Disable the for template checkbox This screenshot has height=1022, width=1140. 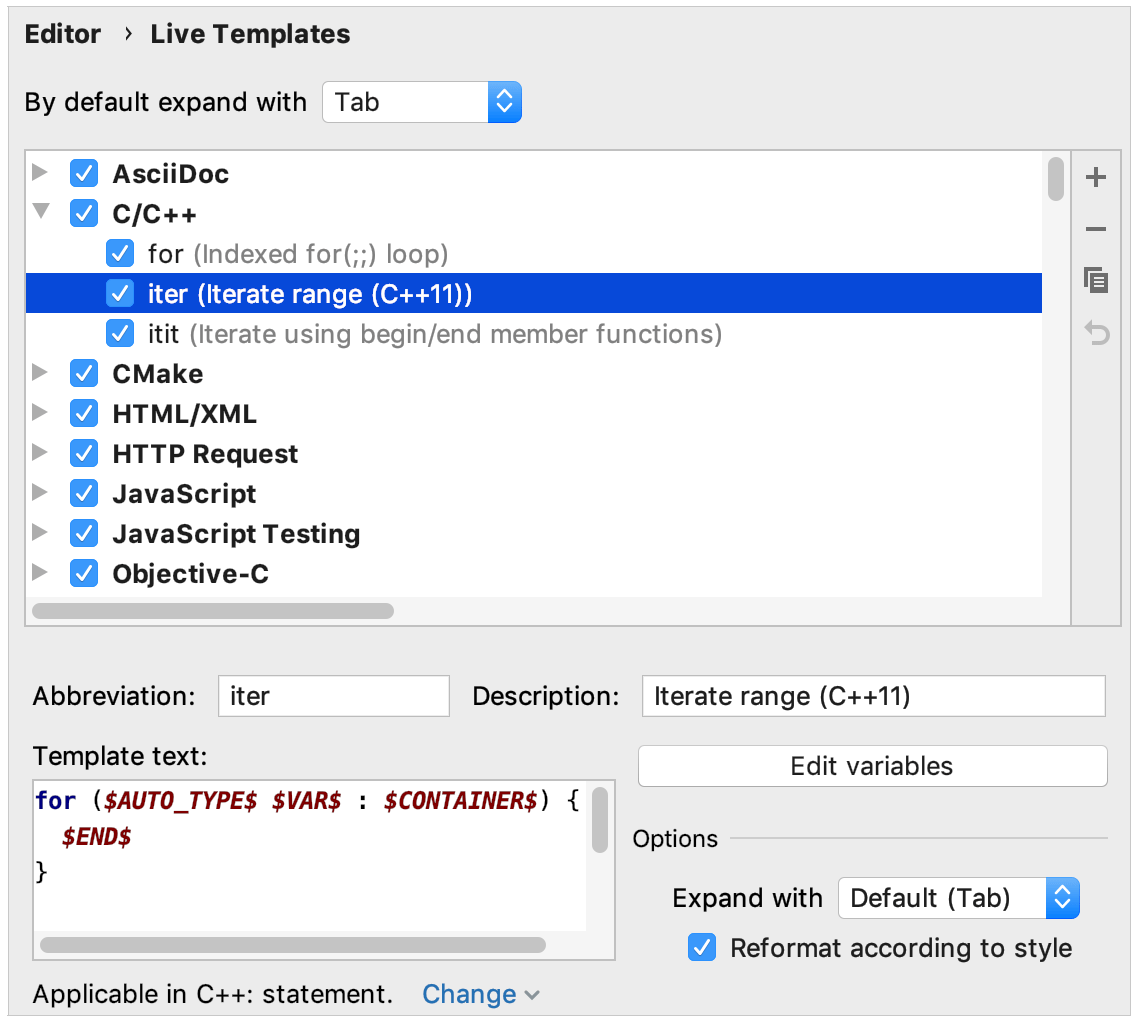point(120,253)
